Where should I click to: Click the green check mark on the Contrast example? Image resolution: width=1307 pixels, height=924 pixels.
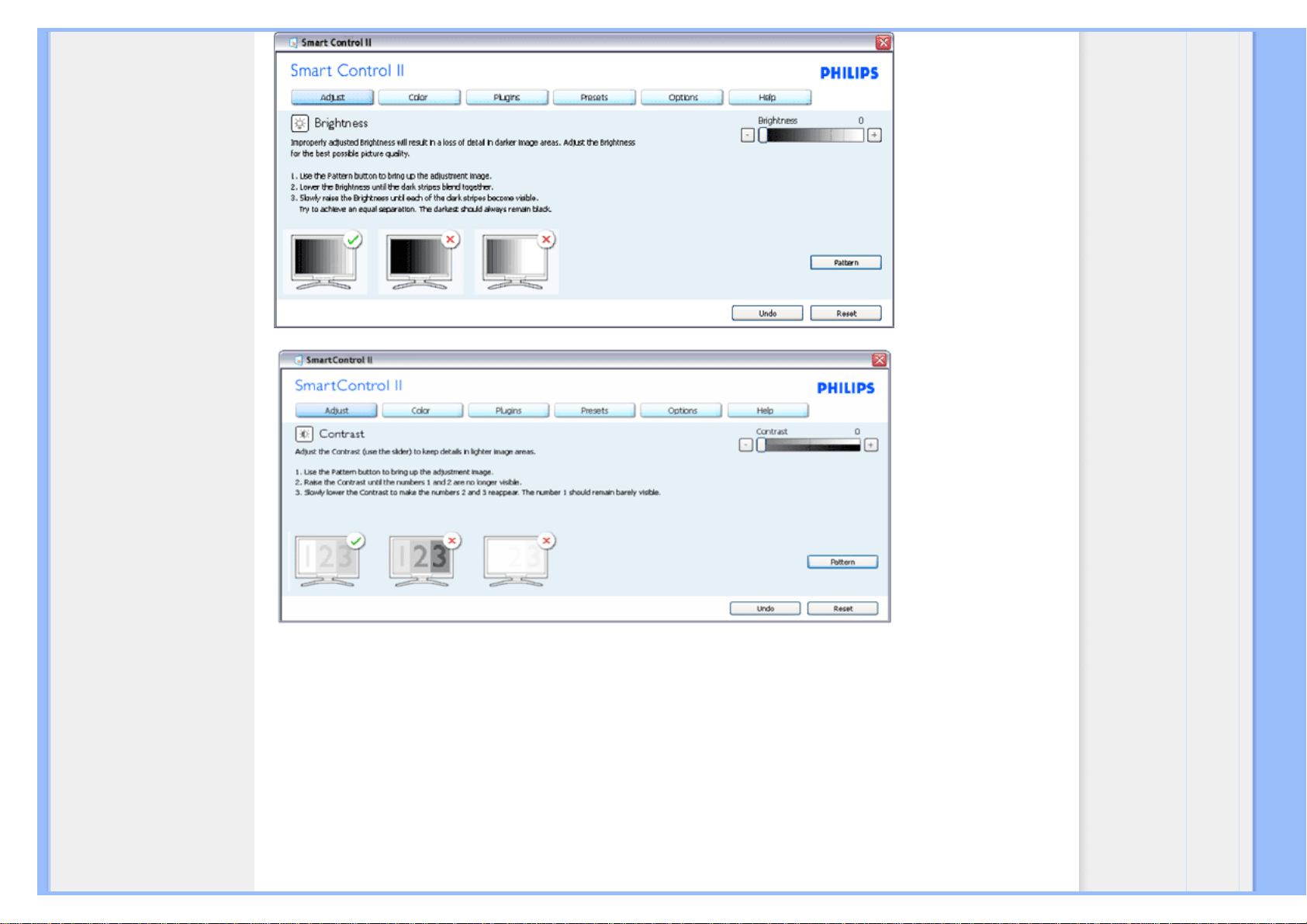[356, 541]
